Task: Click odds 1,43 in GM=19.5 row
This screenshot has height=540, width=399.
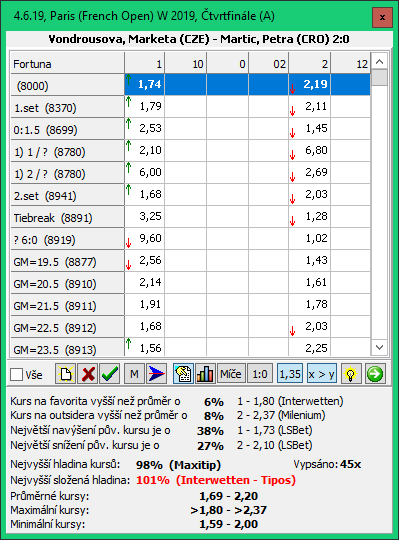Action: (x=309, y=261)
